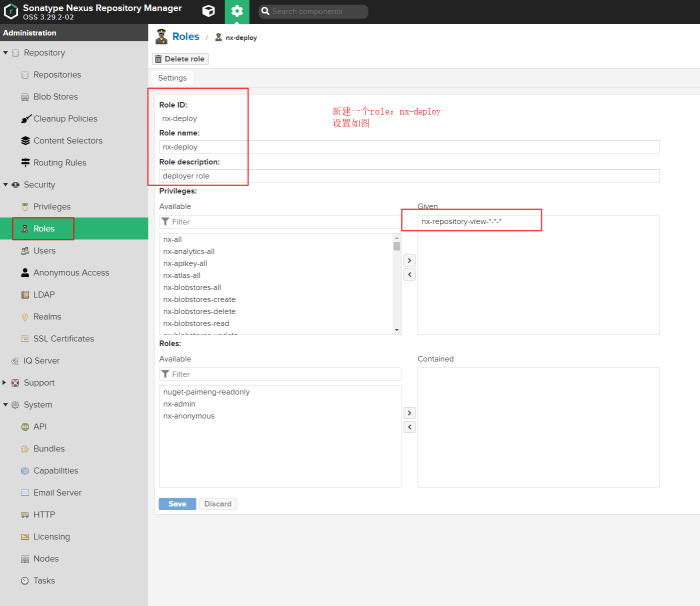
Task: Open Realms in the sidebar
Action: (47, 317)
